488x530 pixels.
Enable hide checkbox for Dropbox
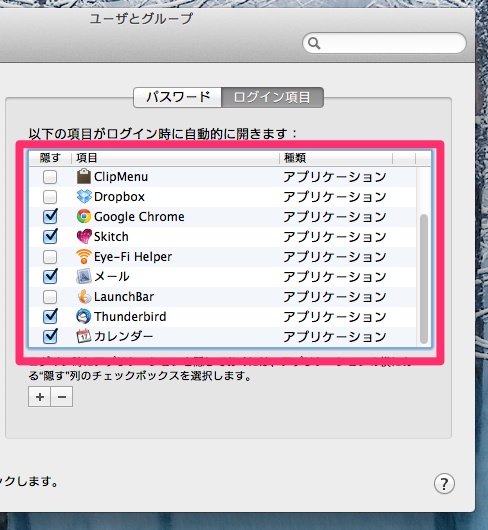pyautogui.click(x=50, y=197)
